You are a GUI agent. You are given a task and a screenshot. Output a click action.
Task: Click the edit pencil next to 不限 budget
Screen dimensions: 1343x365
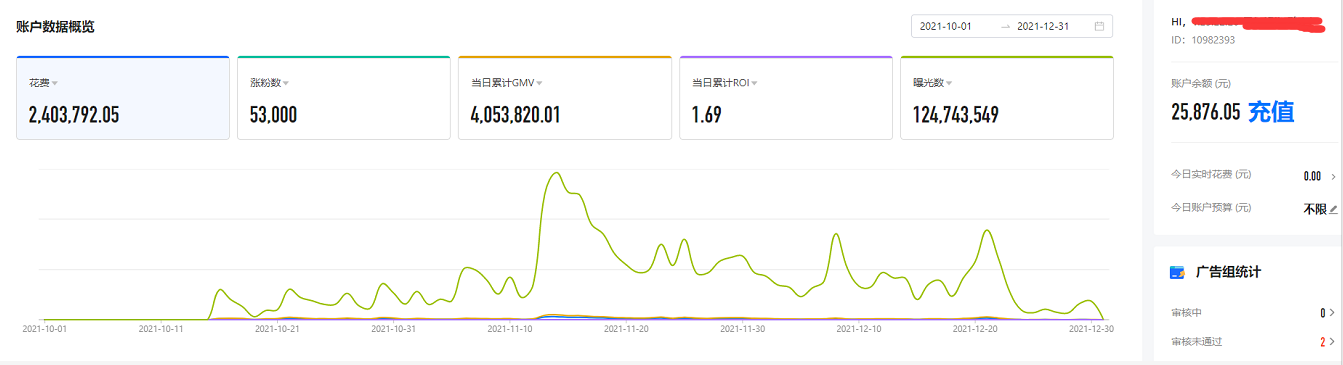(1333, 209)
